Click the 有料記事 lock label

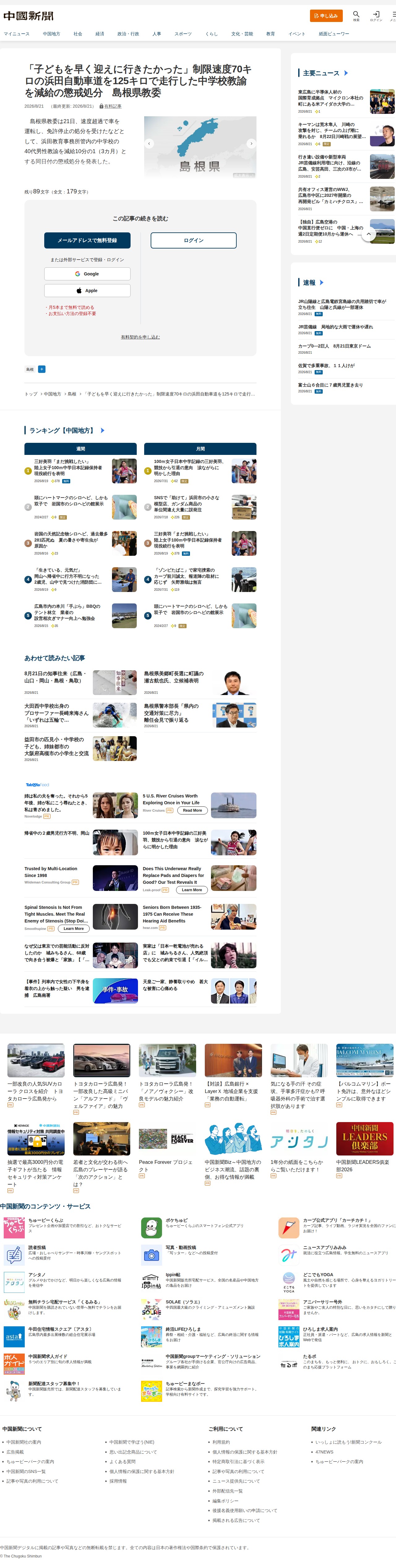click(110, 106)
